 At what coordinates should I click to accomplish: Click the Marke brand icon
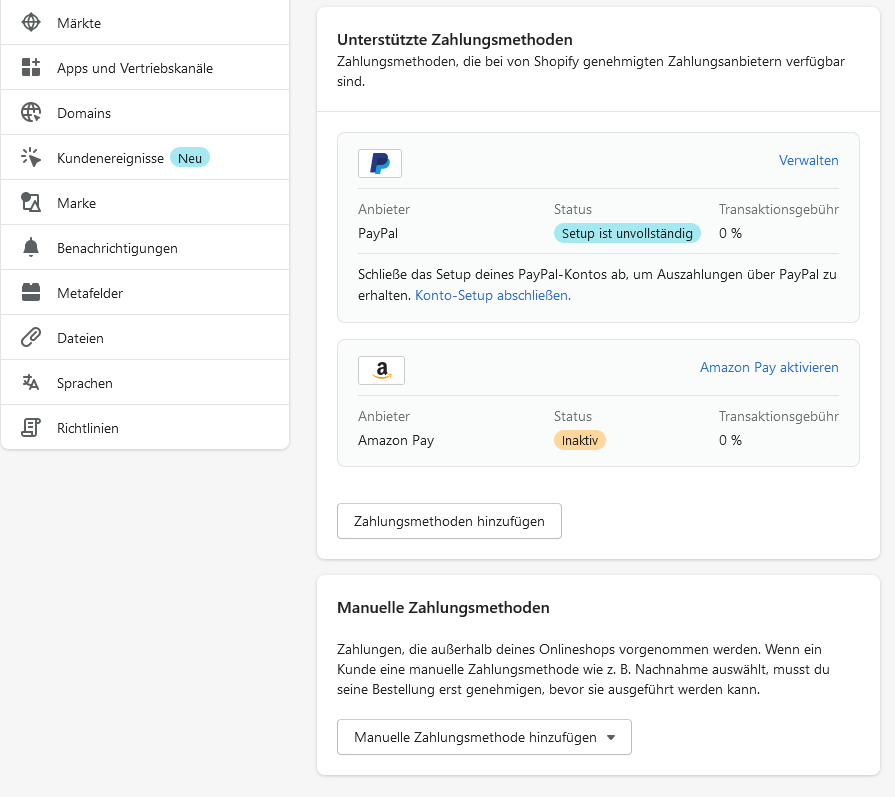coord(31,203)
